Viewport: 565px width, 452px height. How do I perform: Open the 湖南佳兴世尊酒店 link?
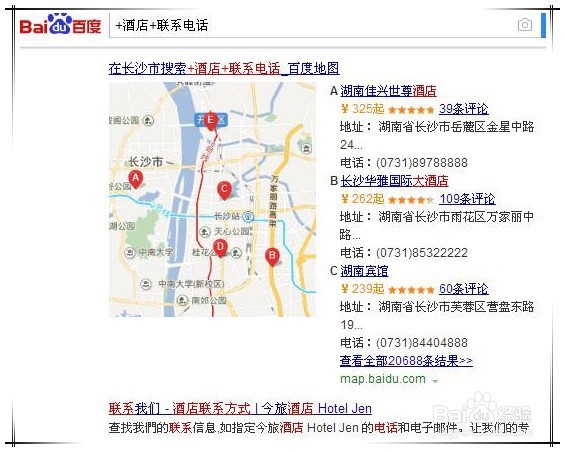pyautogui.click(x=388, y=91)
